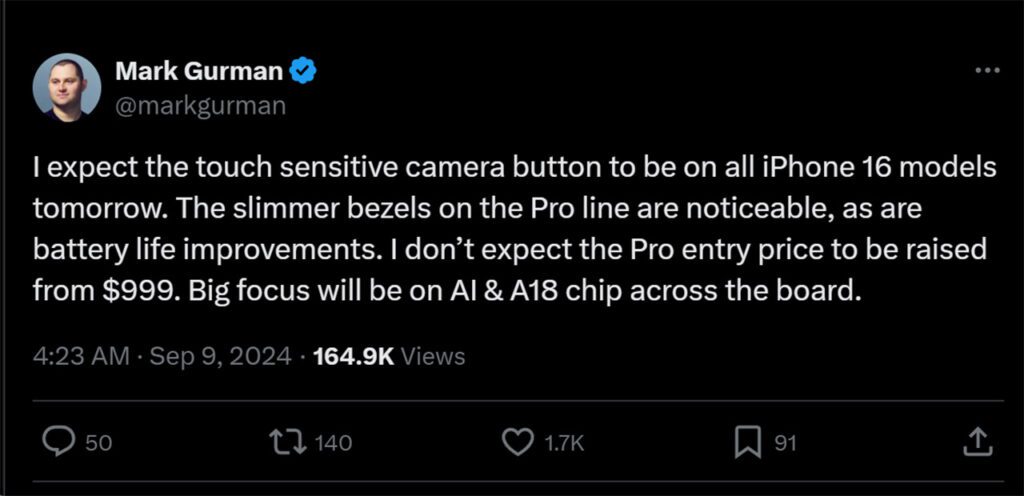
Task: Click the Views label text
Action: coord(433,356)
